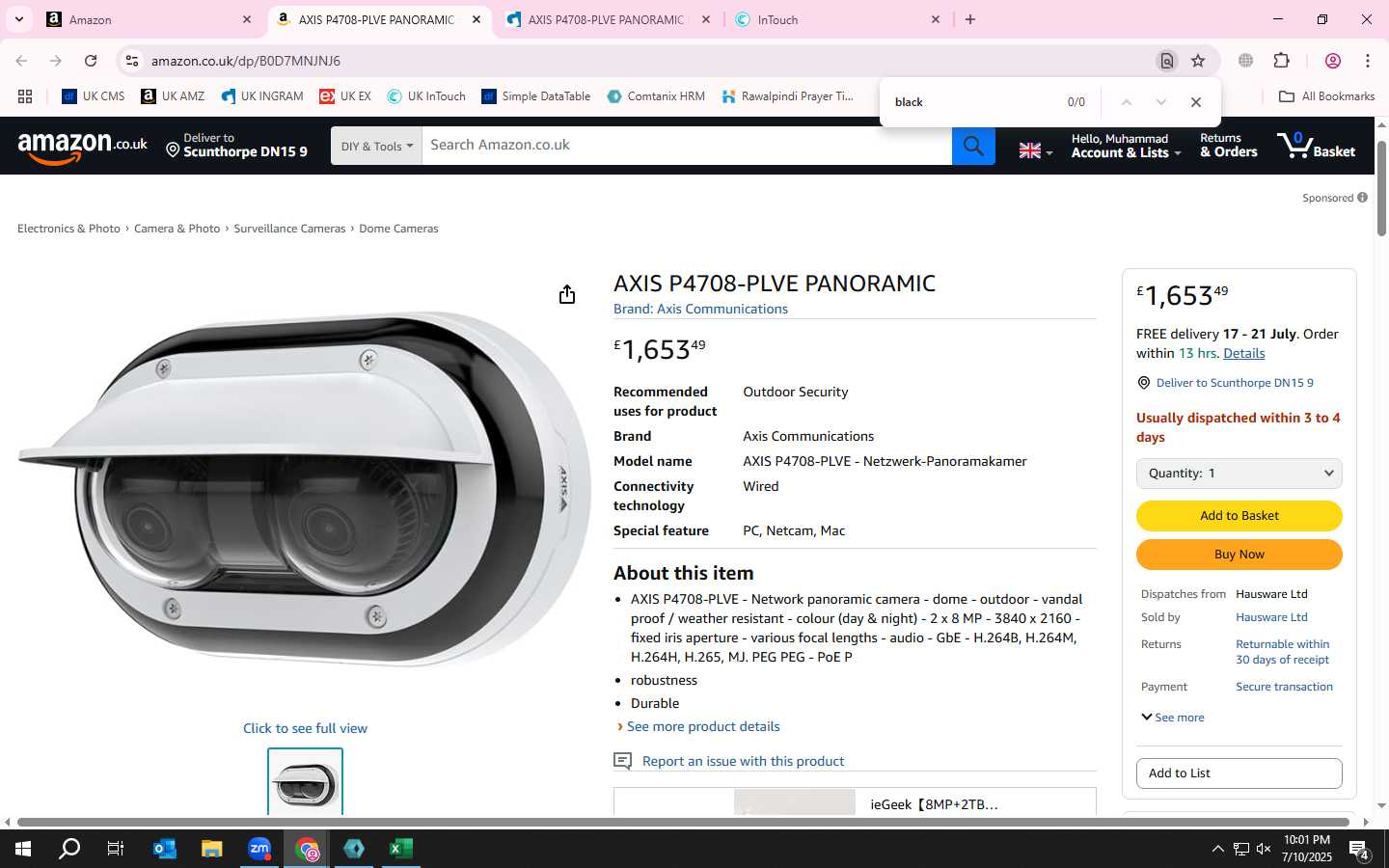Open the taskbar search icon
Screen dimensions: 1389x868
coord(69,849)
